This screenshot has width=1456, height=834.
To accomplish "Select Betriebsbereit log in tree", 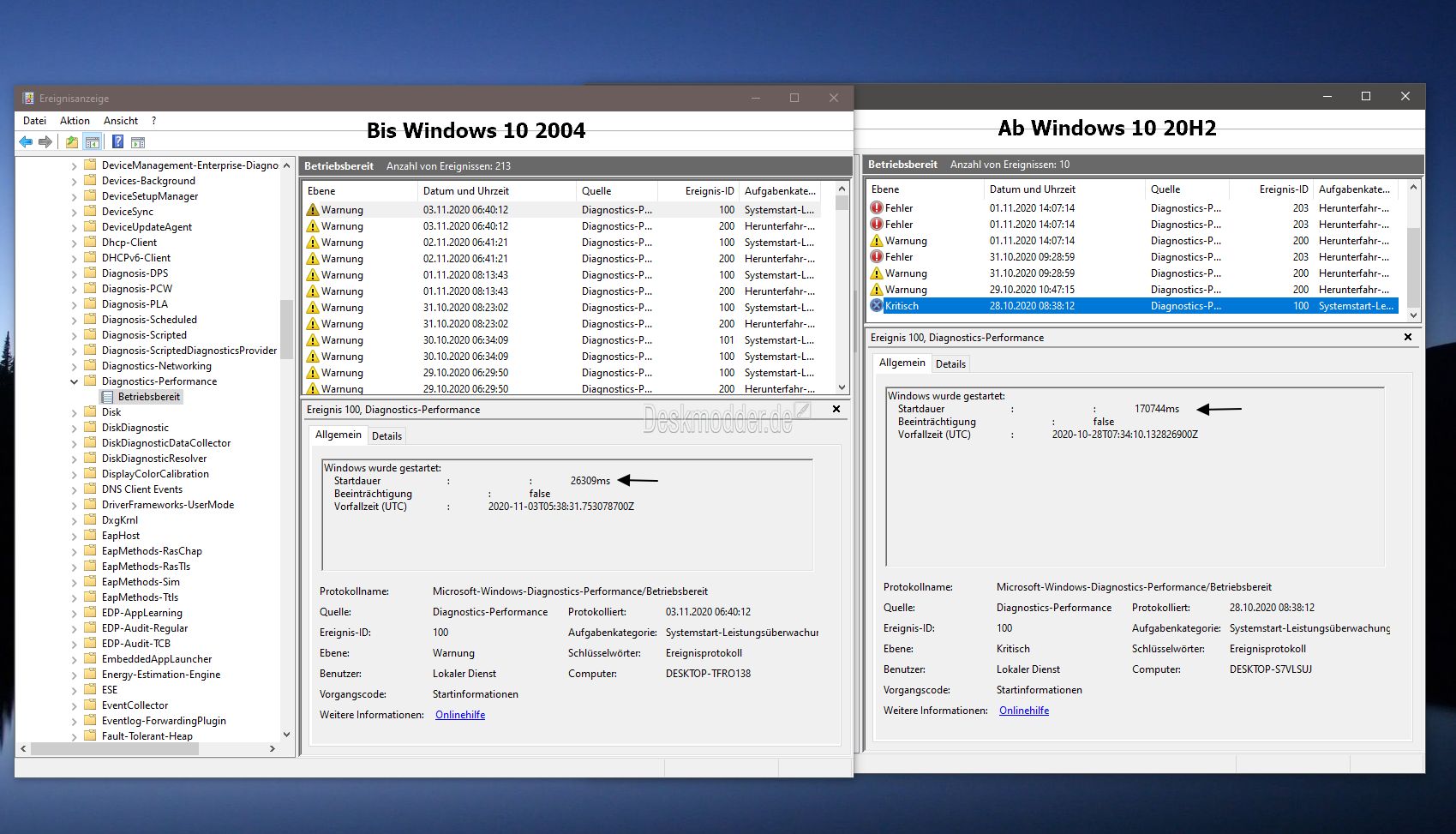I will tap(149, 397).
